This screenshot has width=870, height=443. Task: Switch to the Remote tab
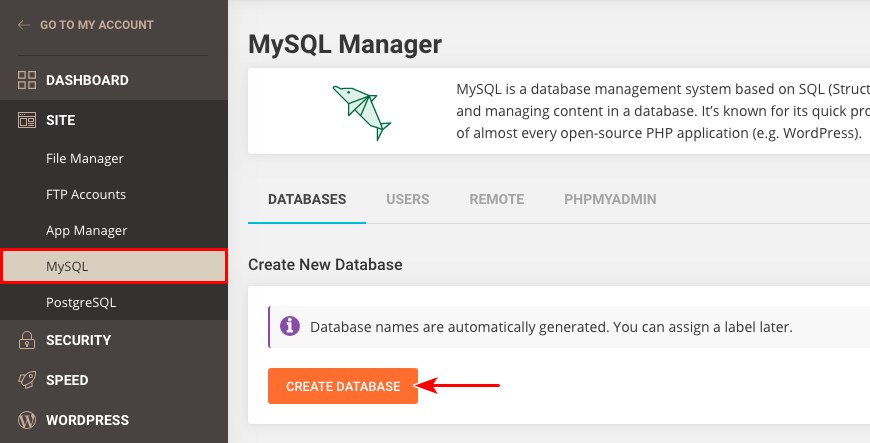(x=497, y=199)
